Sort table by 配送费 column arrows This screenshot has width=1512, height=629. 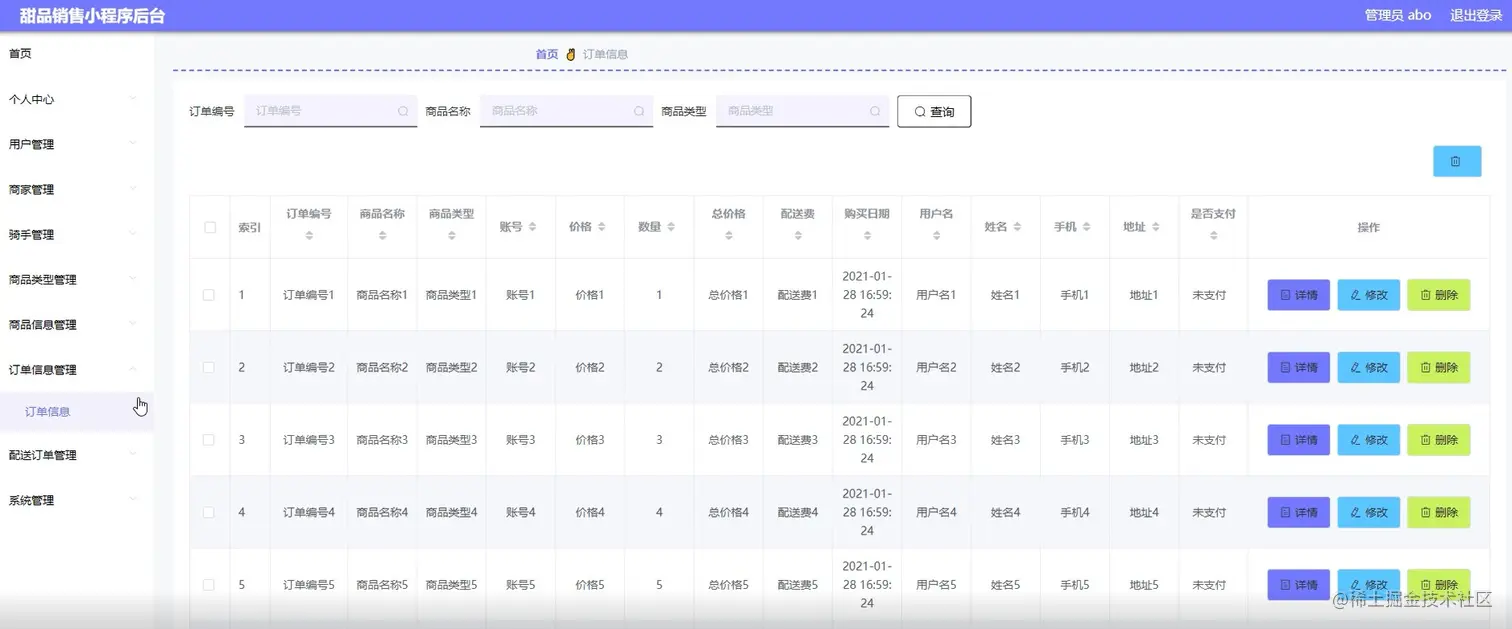tap(797, 236)
